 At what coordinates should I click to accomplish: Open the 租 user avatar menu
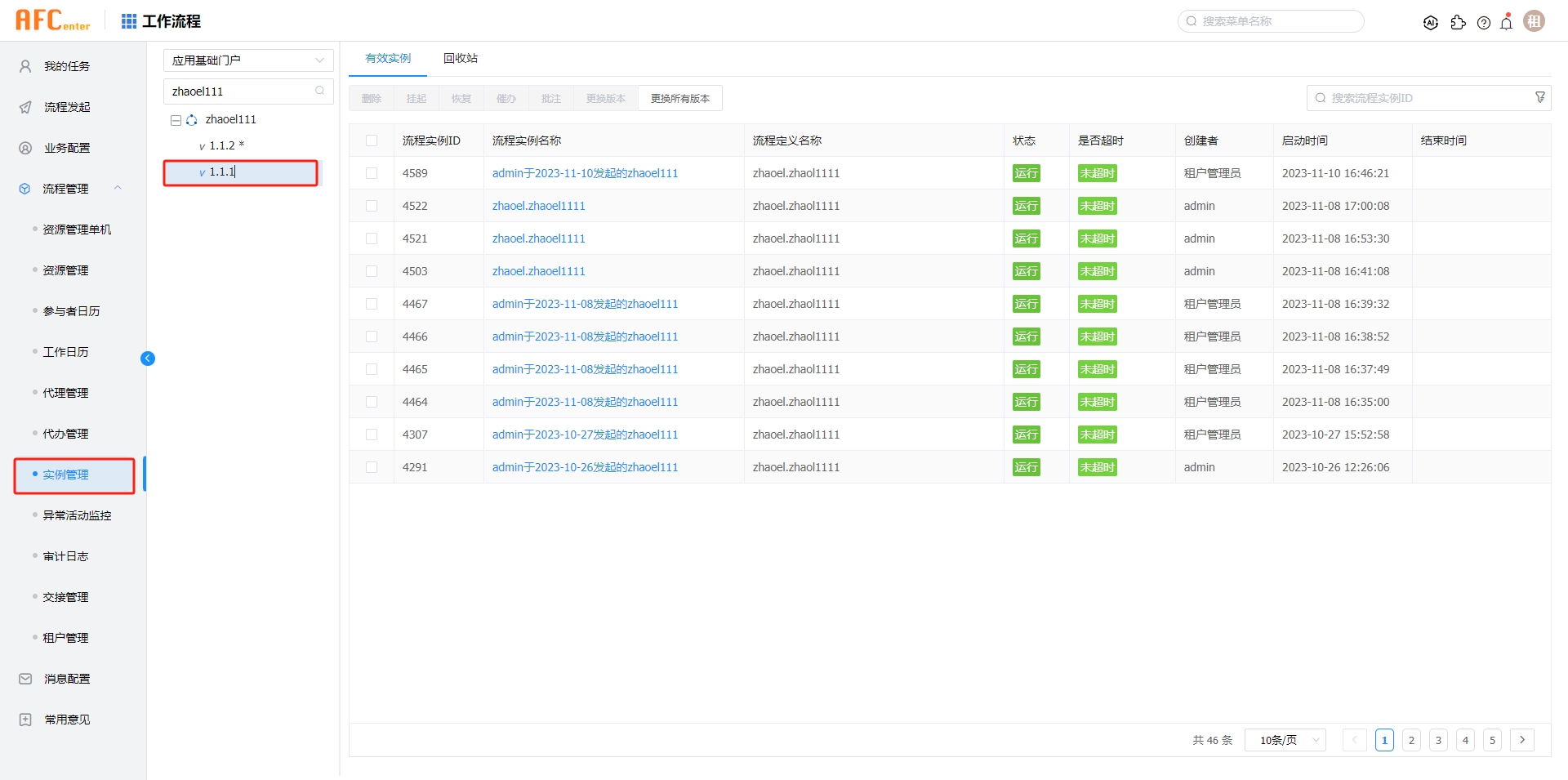1534,20
